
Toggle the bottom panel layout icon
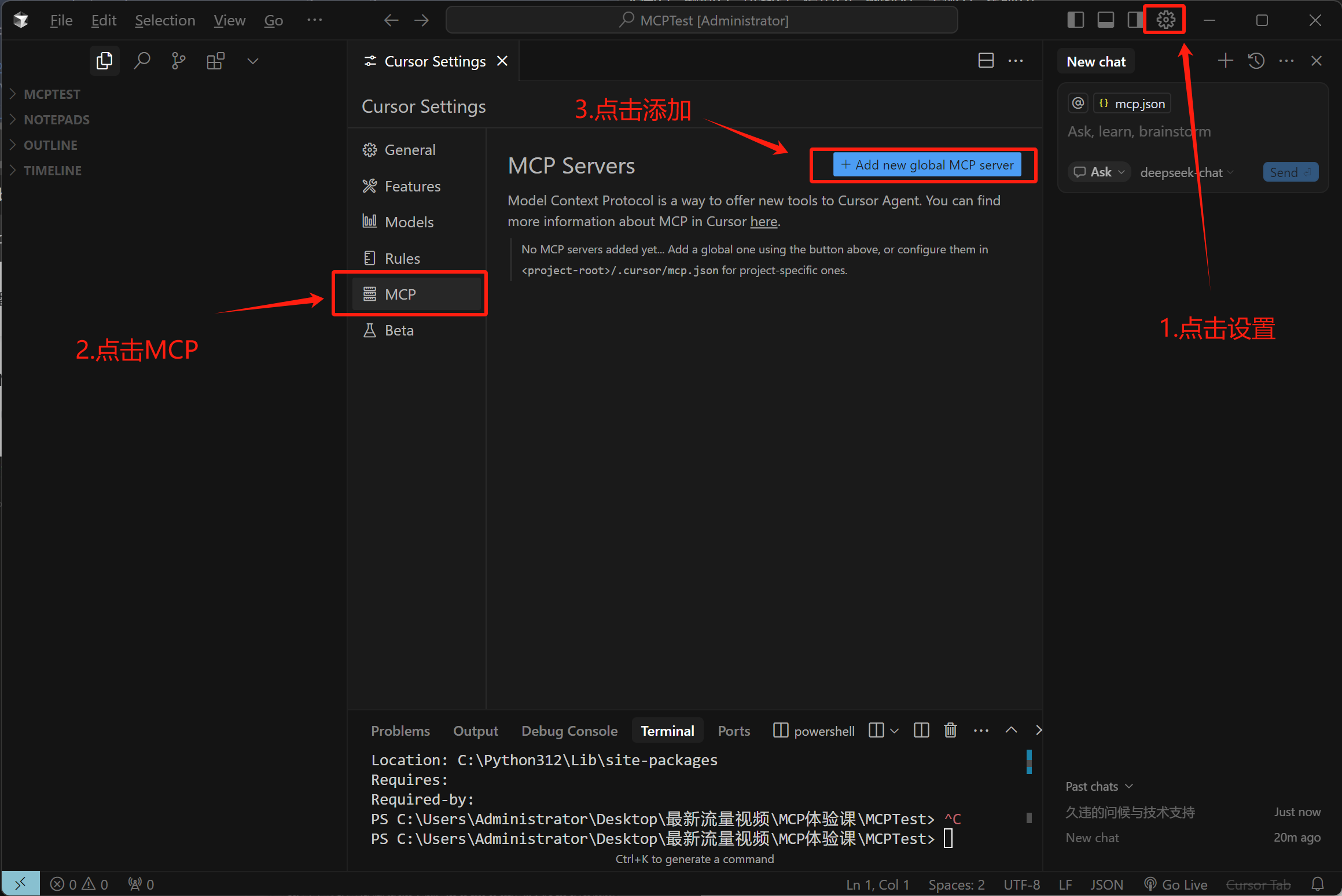pos(1105,20)
